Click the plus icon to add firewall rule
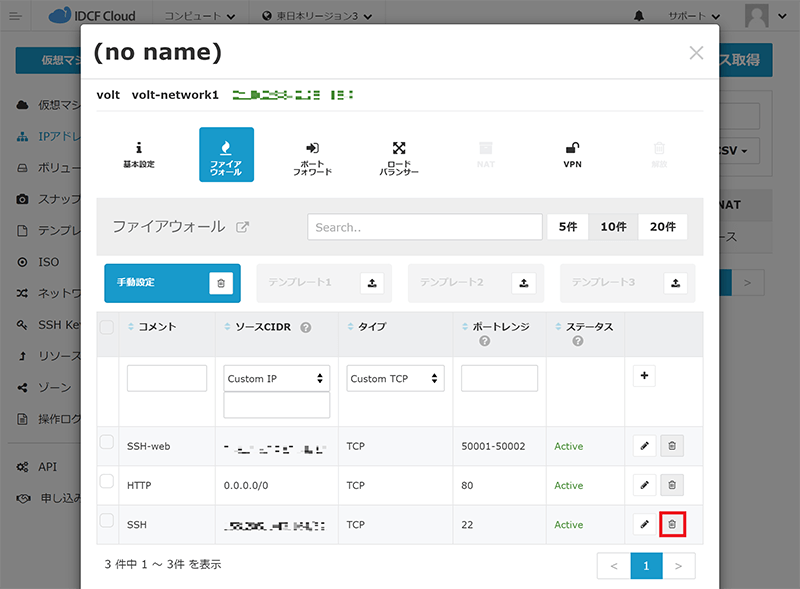The width and height of the screenshot is (800, 589). tap(645, 377)
